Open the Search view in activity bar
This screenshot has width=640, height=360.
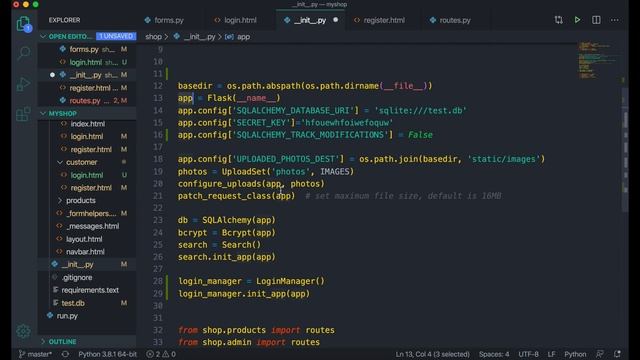pos(24,53)
